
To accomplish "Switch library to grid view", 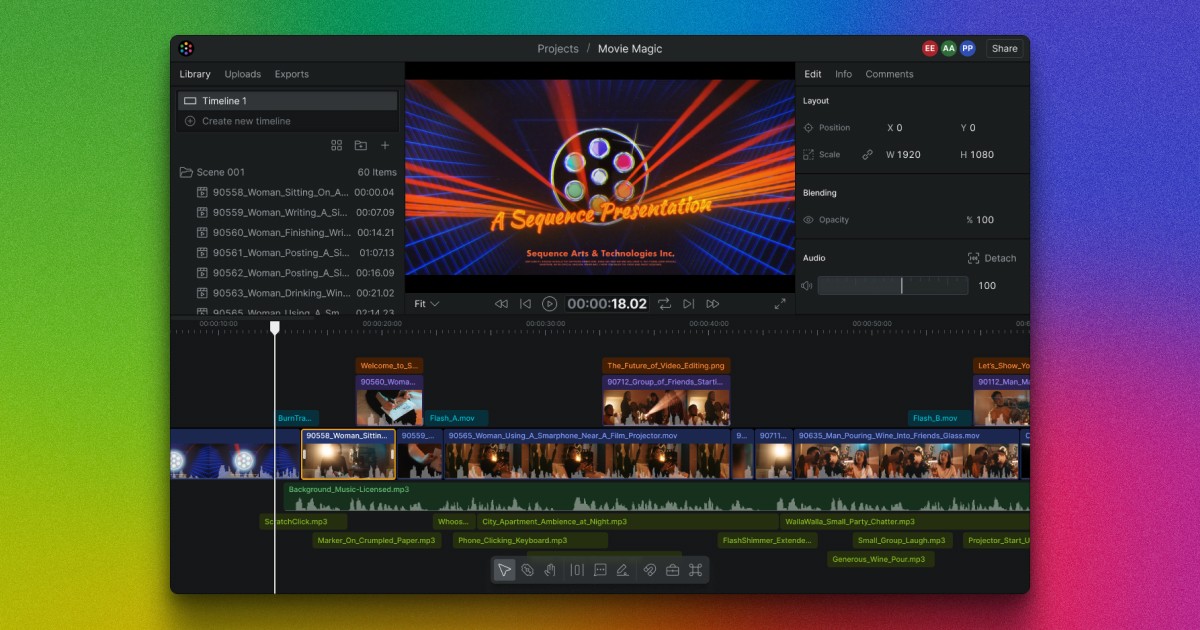I will coord(337,146).
